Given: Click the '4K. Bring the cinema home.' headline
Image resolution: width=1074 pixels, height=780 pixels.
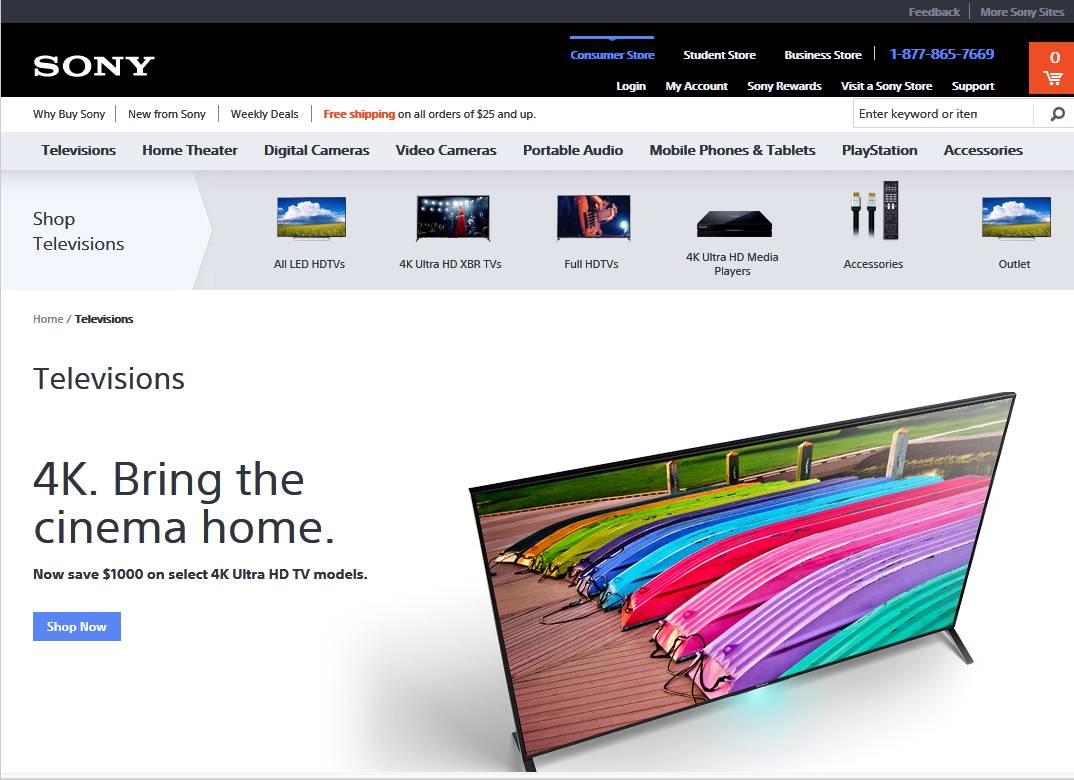Looking at the screenshot, I should (x=184, y=503).
